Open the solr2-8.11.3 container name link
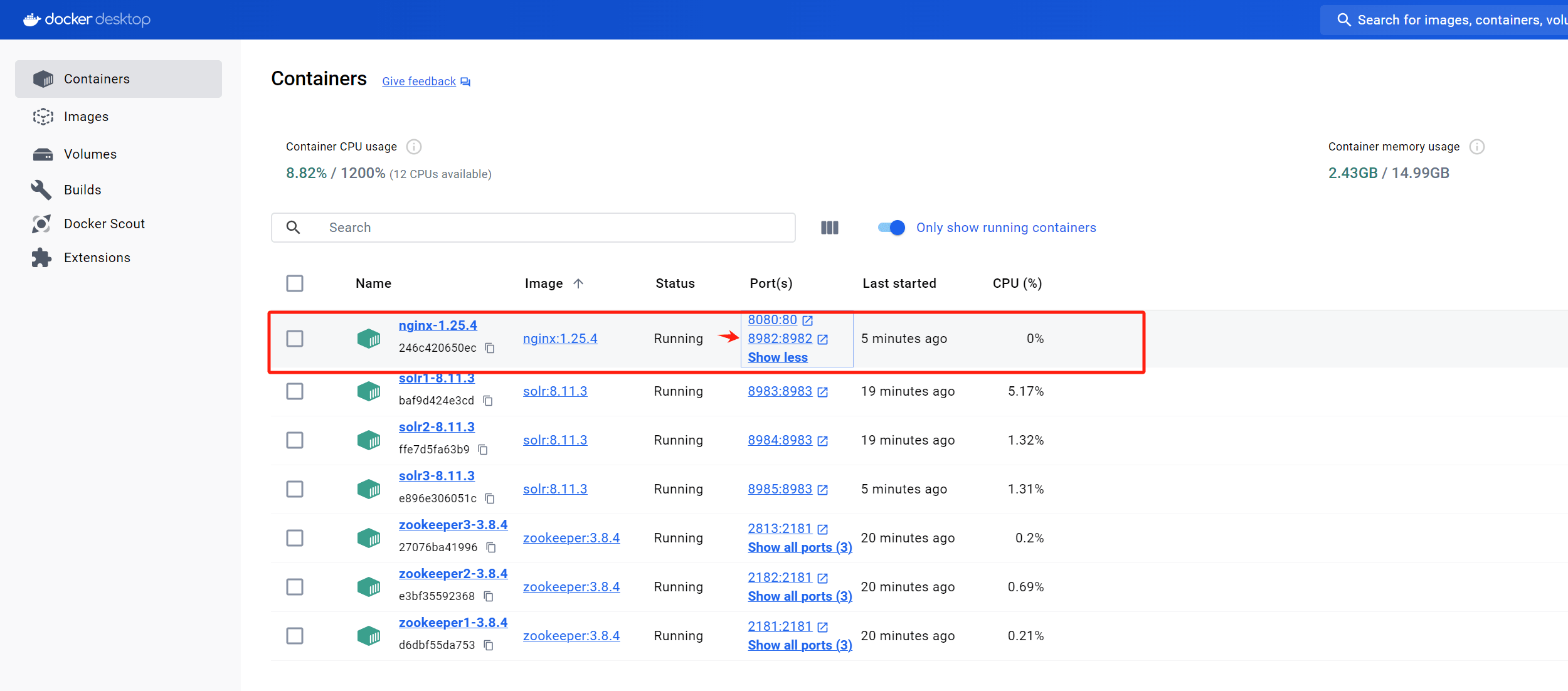This screenshot has height=691, width=1568. click(x=437, y=427)
